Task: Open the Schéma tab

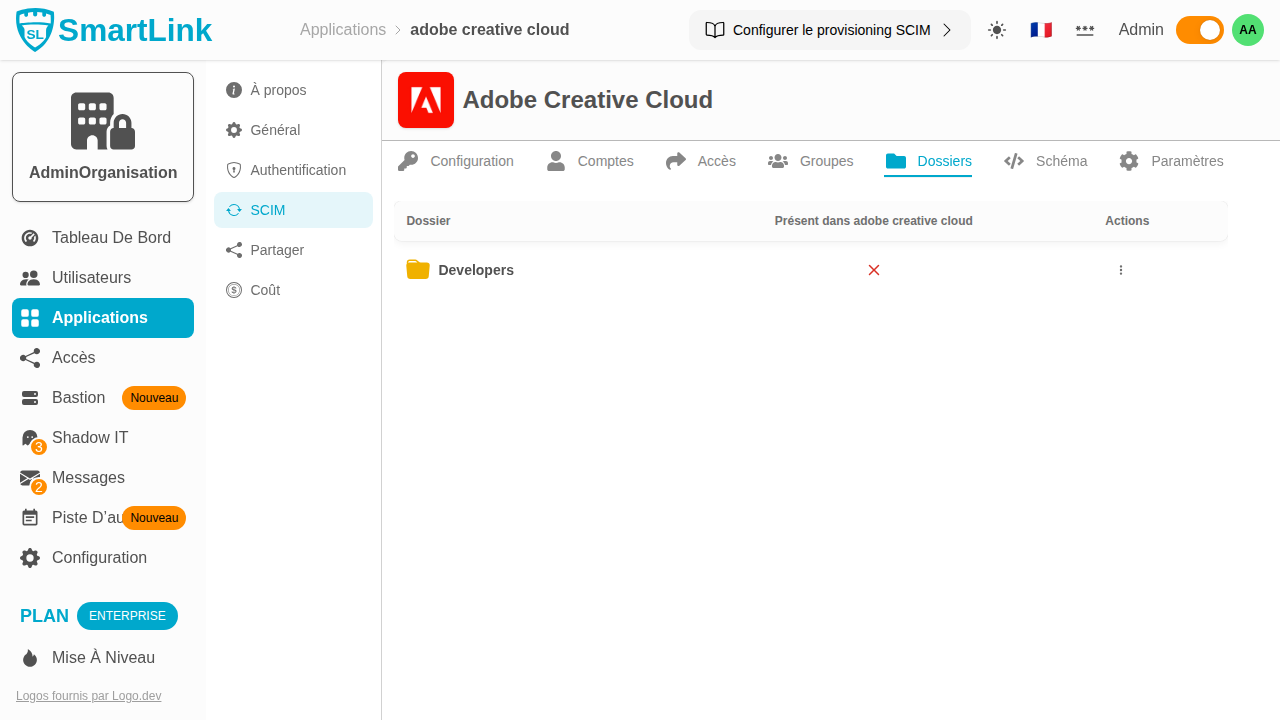Action: pos(1045,161)
